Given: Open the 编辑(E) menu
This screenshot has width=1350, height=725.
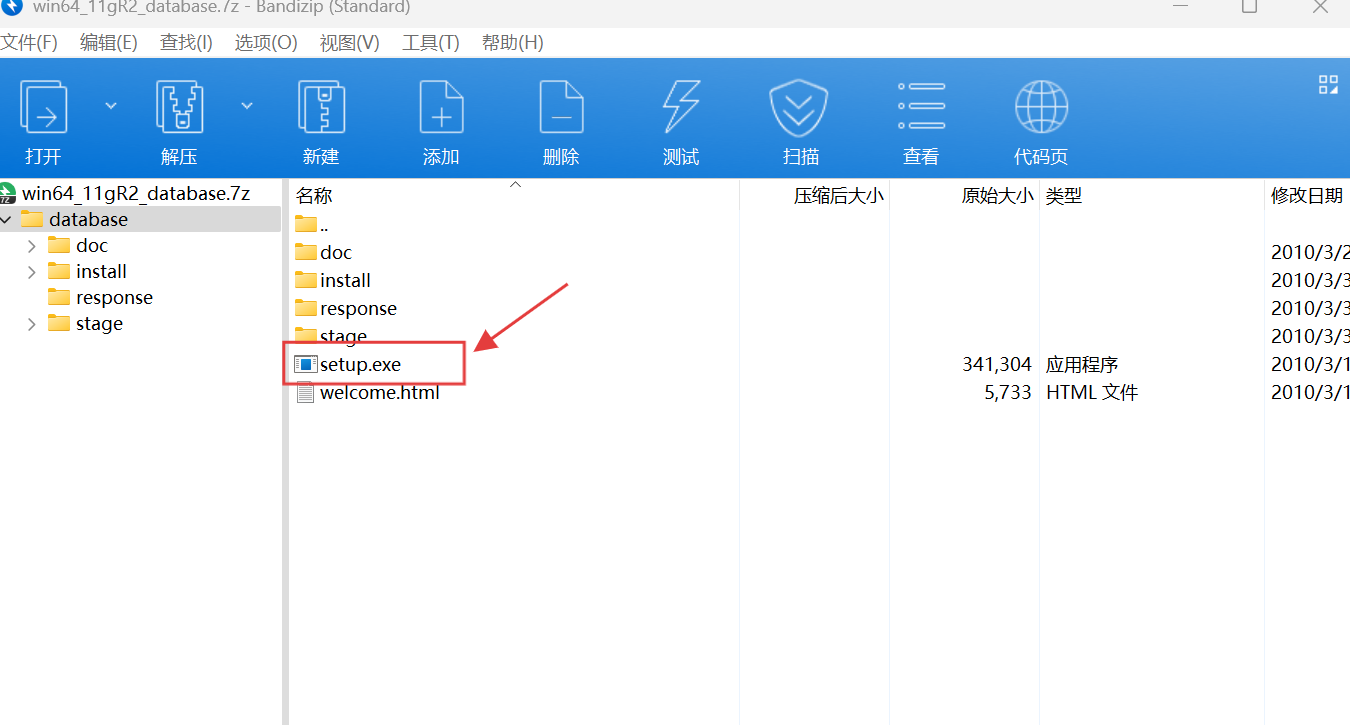Looking at the screenshot, I should 109,43.
